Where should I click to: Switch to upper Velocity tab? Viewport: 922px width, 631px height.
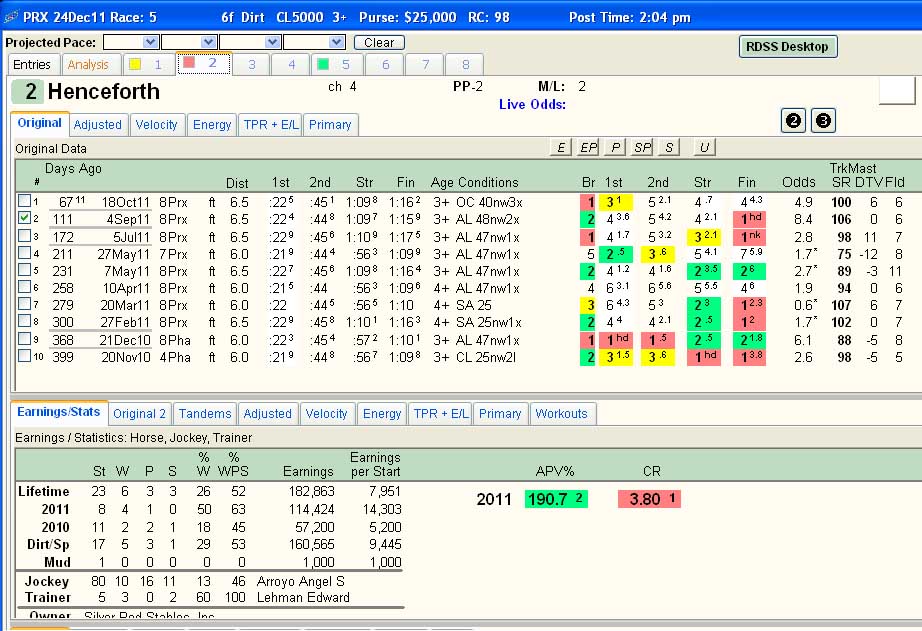coord(156,125)
